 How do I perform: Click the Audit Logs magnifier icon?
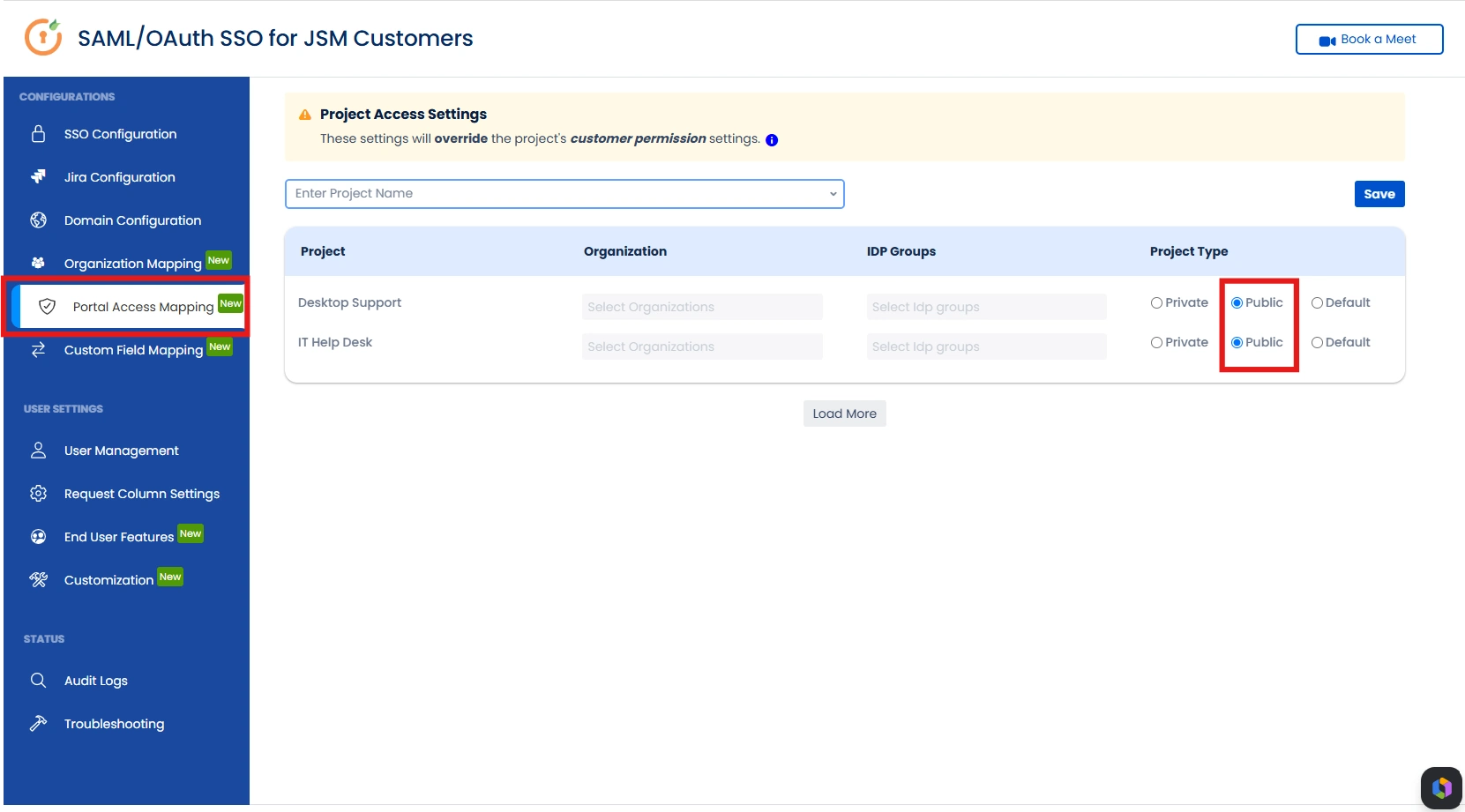coord(38,681)
